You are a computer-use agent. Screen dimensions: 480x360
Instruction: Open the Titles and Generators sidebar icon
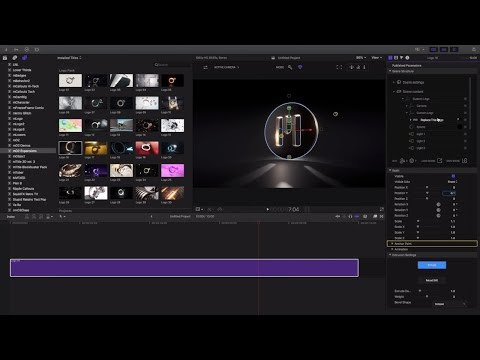[24, 58]
